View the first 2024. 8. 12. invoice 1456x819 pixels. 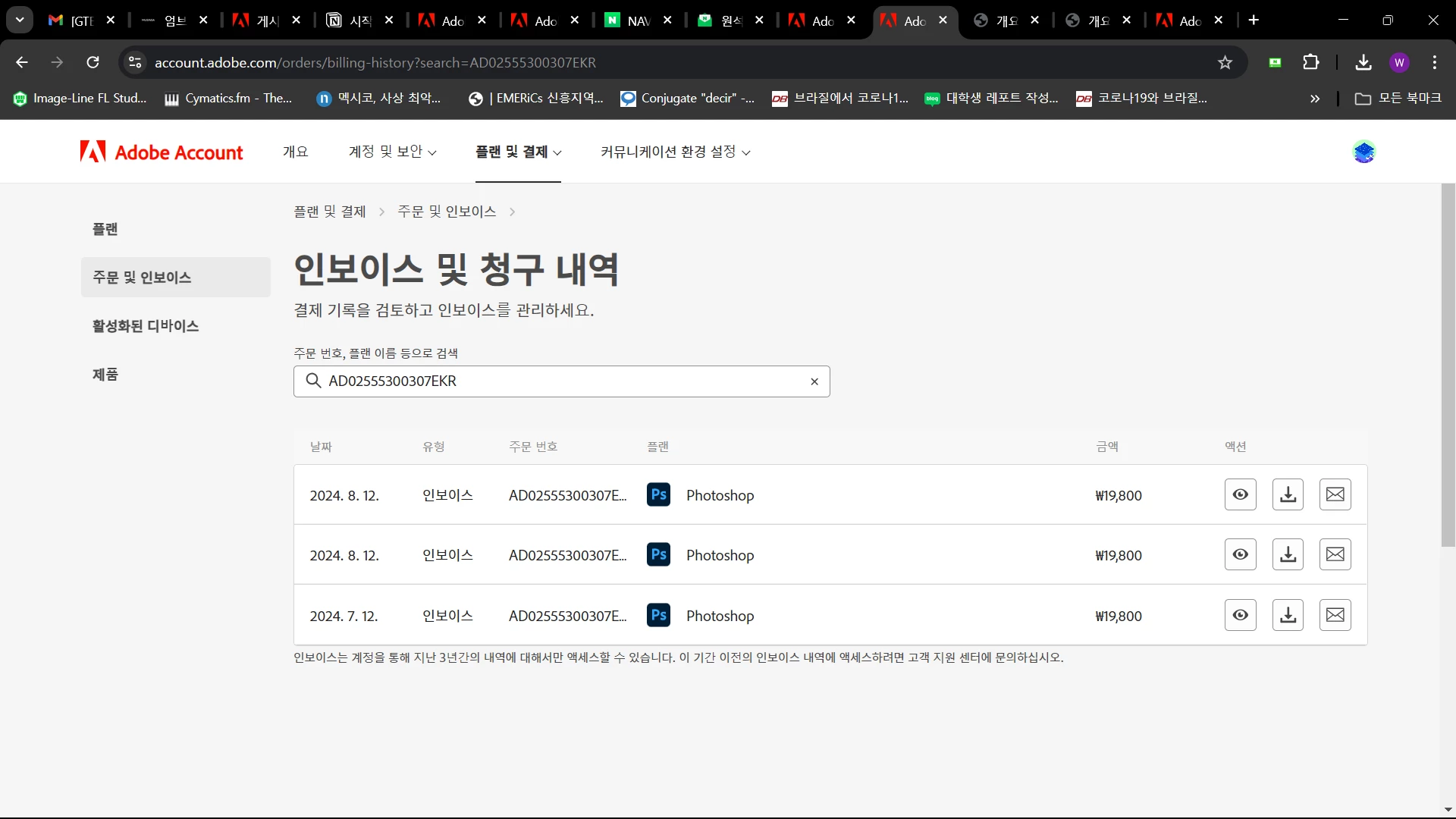(1240, 494)
